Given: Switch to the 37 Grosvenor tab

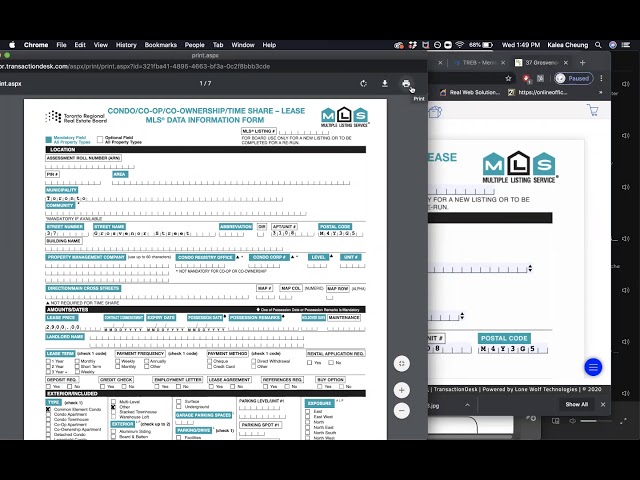Looking at the screenshot, I should click(x=541, y=62).
